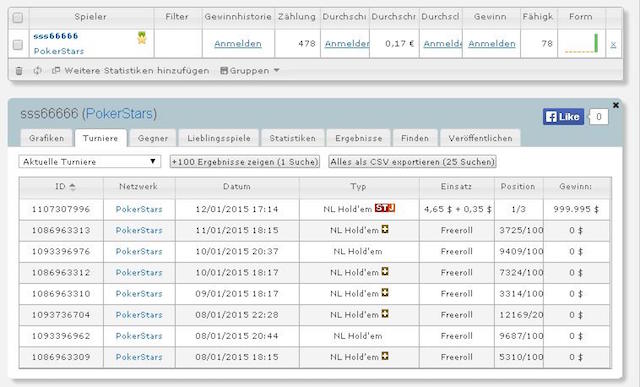Click date 11/01/2015 18:15
Screen dimensions: 640x387
point(237,231)
